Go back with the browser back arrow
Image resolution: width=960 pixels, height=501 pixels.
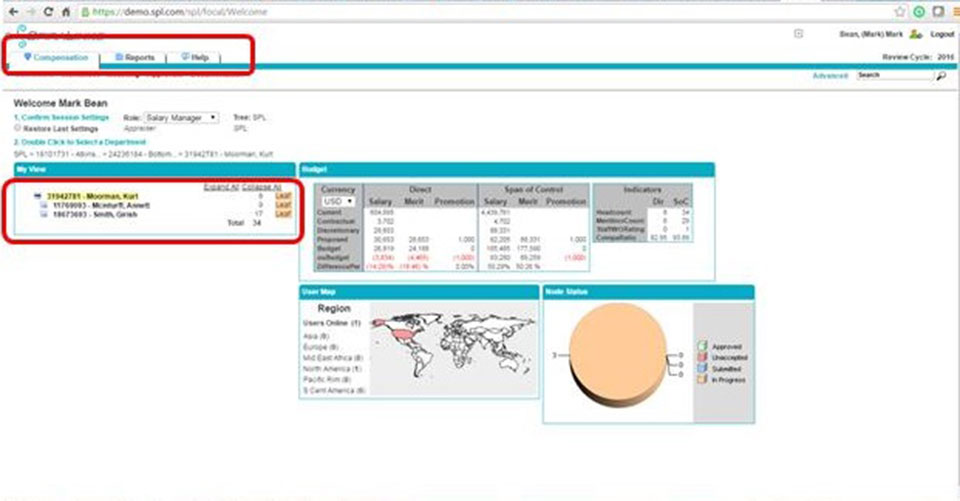click(13, 12)
